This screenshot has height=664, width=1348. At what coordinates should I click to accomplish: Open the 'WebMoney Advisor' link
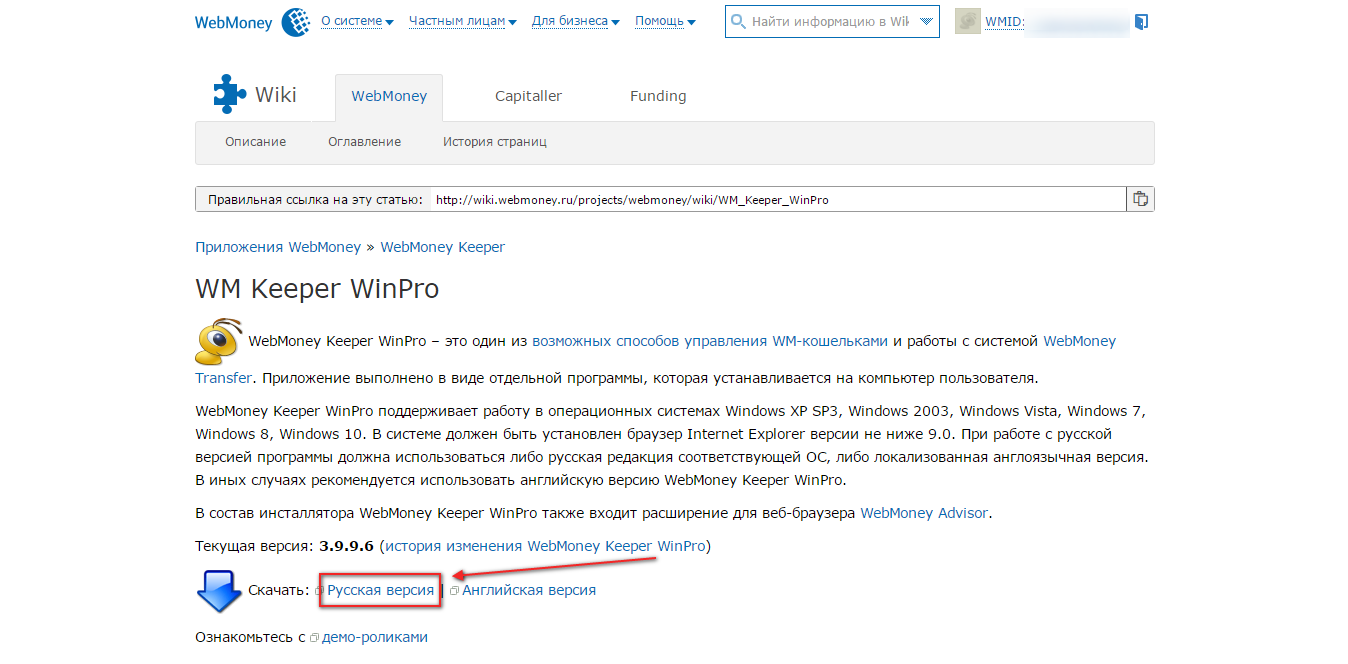[924, 513]
